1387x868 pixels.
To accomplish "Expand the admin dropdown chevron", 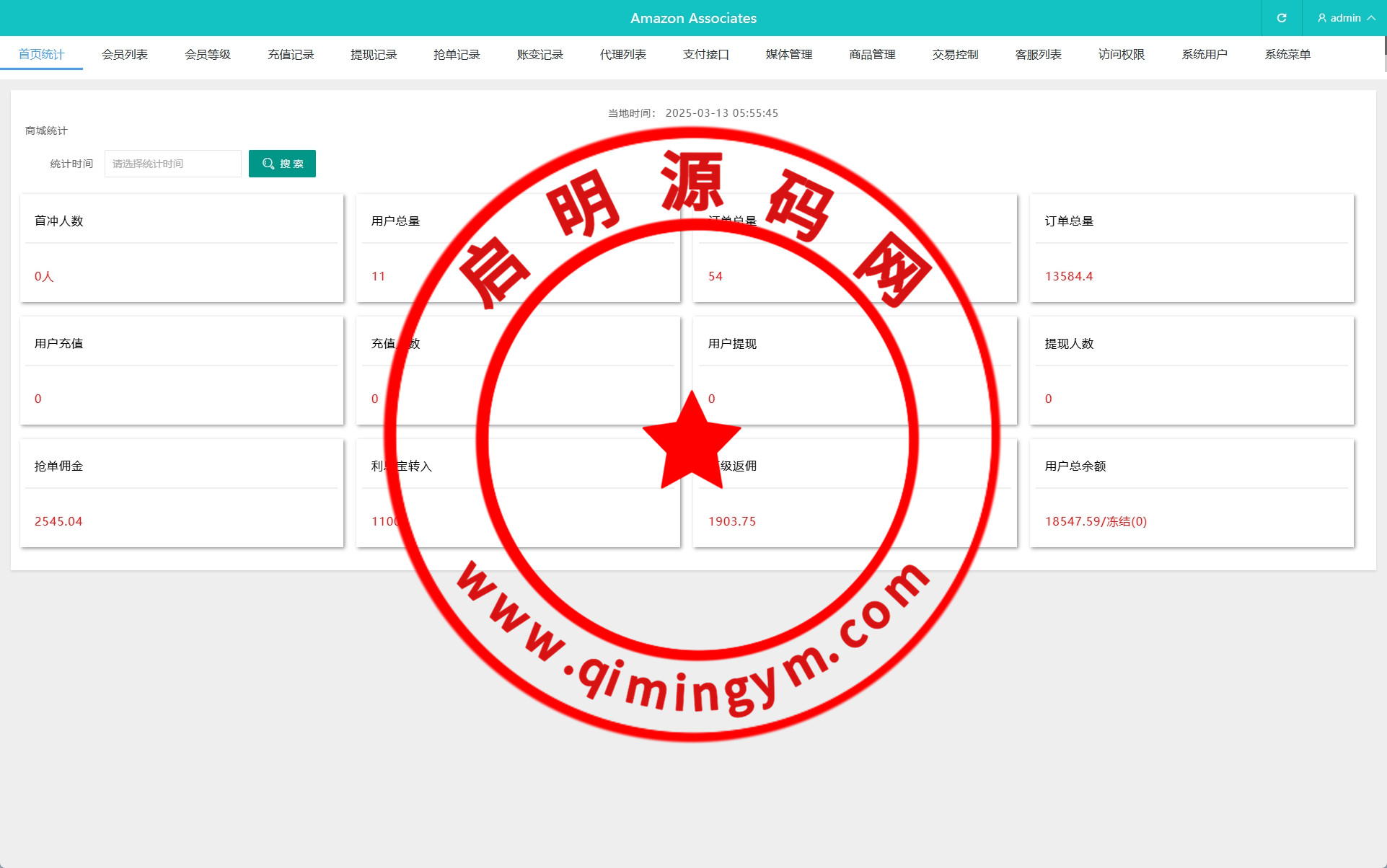I will pos(1371,18).
